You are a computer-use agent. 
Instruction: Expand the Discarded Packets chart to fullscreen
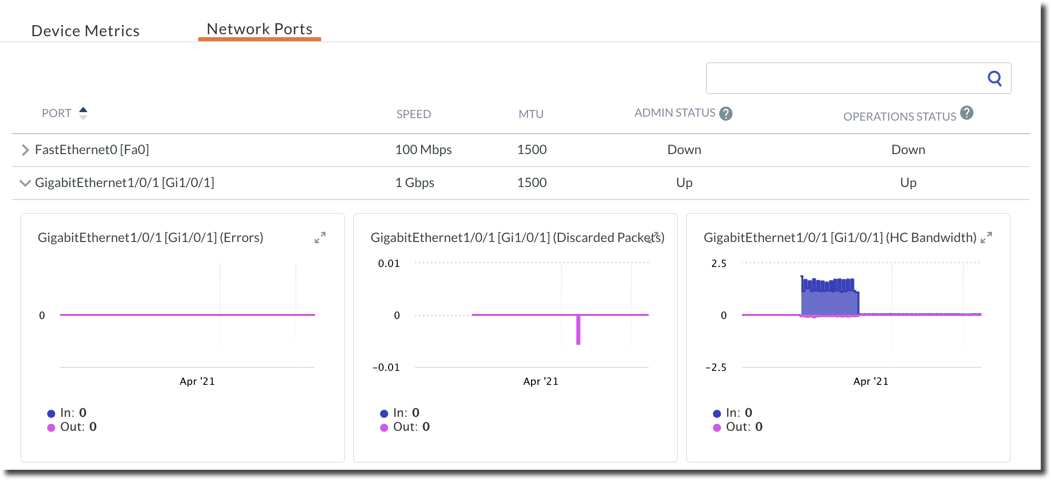654,238
